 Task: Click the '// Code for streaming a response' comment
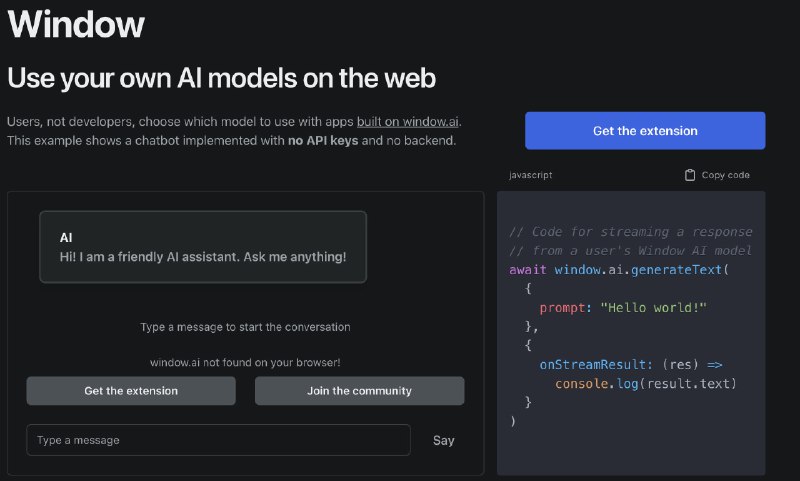coord(631,232)
